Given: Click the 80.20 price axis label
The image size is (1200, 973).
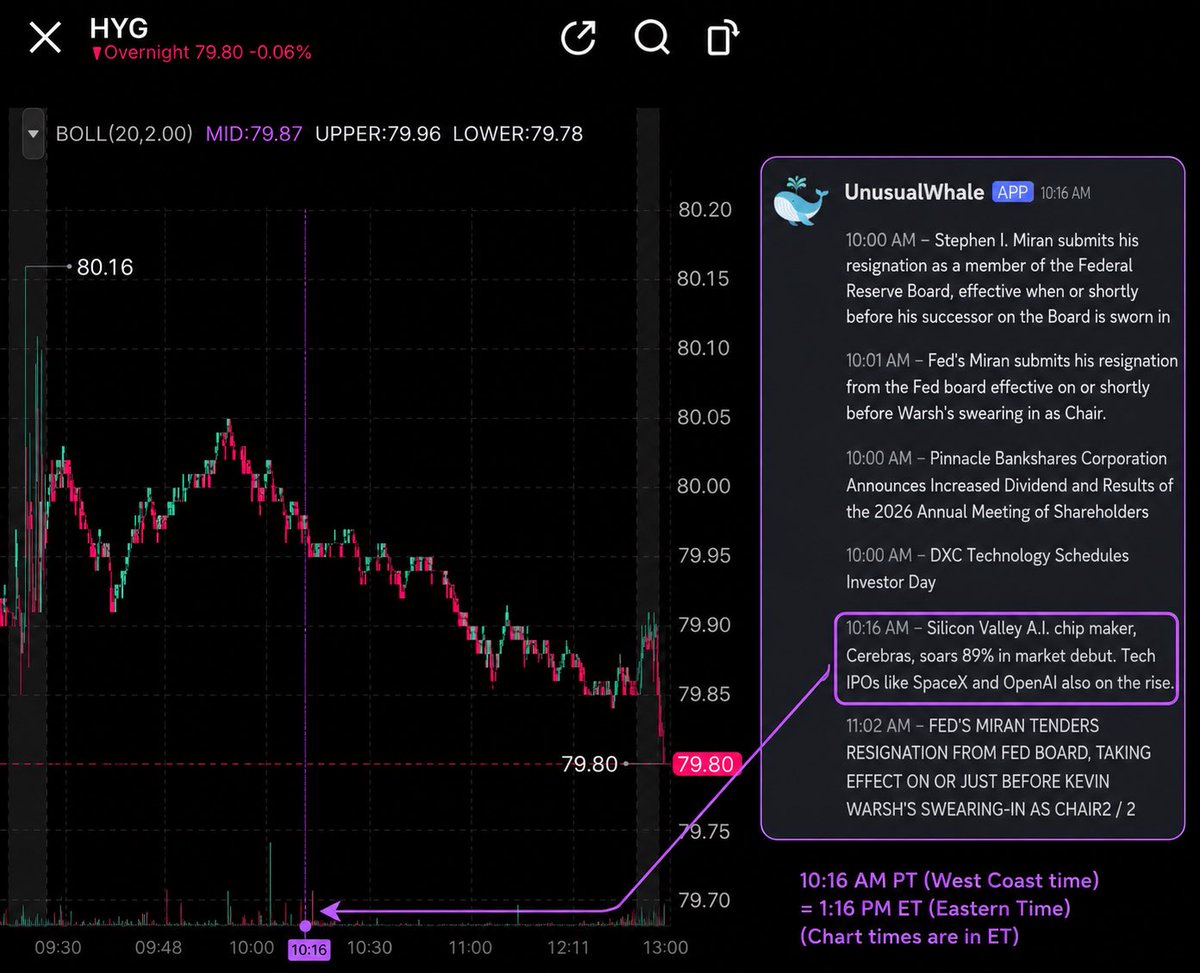Looking at the screenshot, I should 704,210.
